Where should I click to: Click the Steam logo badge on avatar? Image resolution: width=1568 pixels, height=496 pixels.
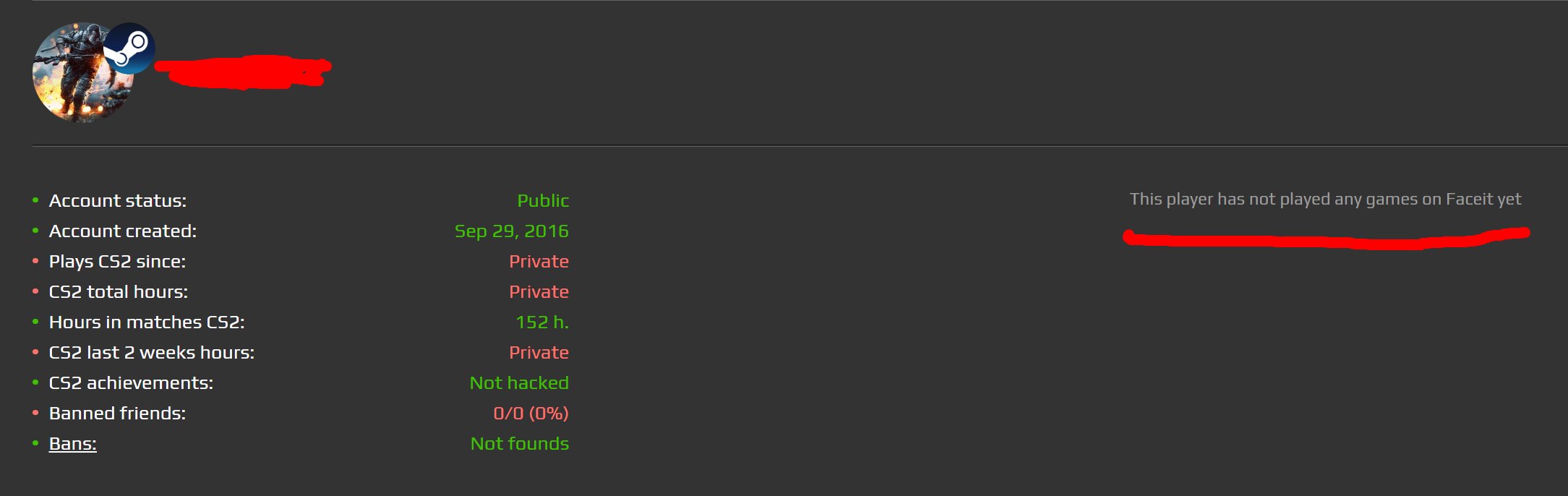129,48
